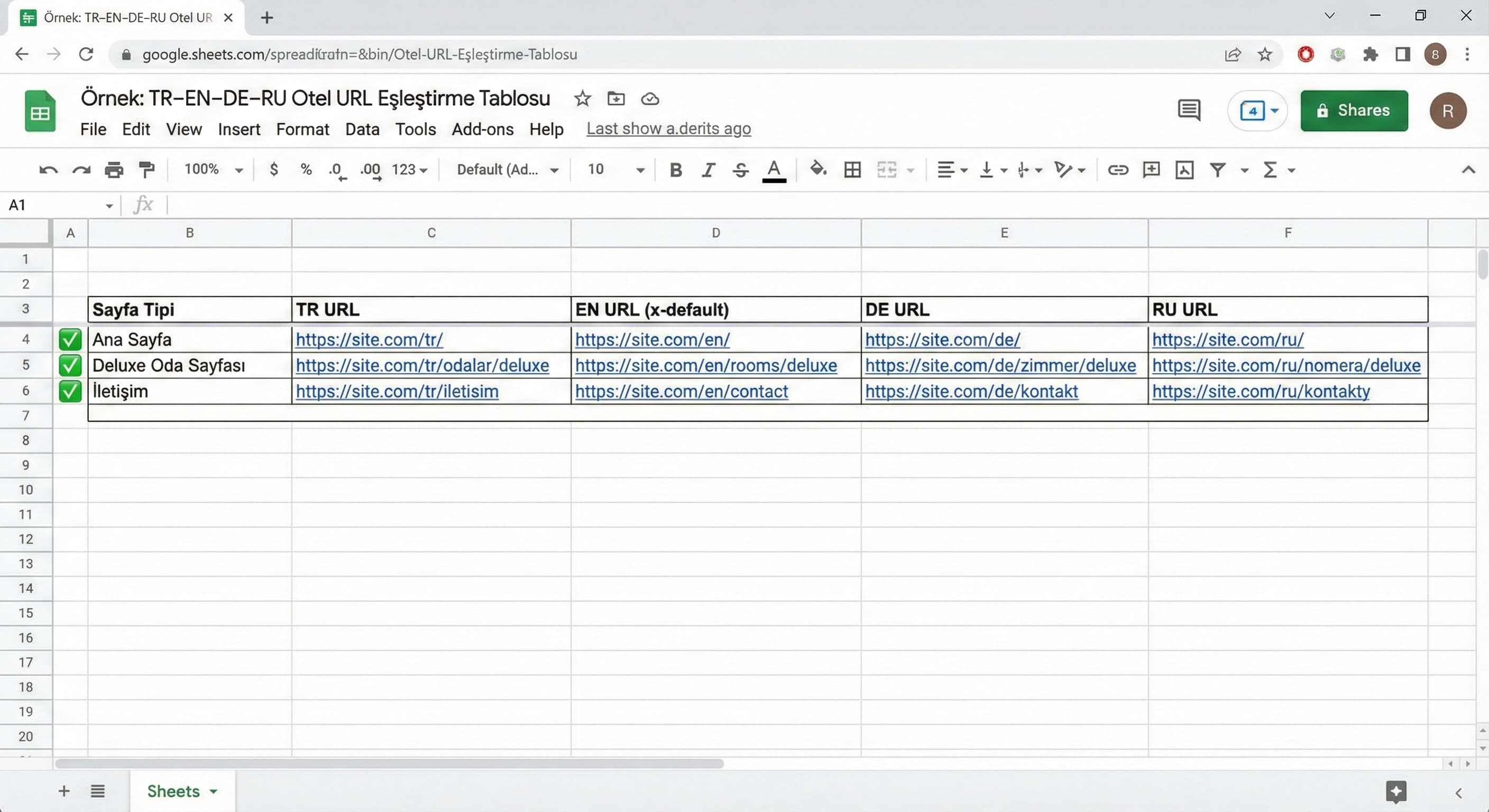Image resolution: width=1489 pixels, height=812 pixels.
Task: Open the Format menu
Action: [302, 129]
